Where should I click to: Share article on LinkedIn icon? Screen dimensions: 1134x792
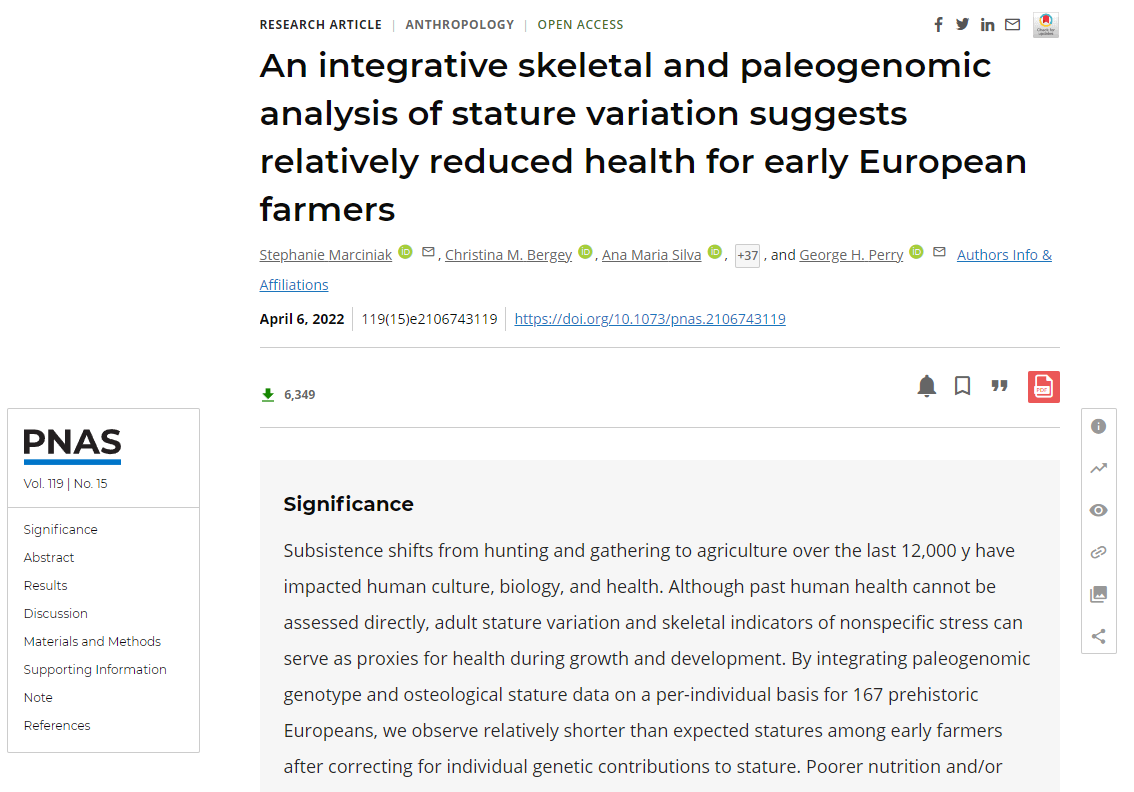click(x=987, y=25)
